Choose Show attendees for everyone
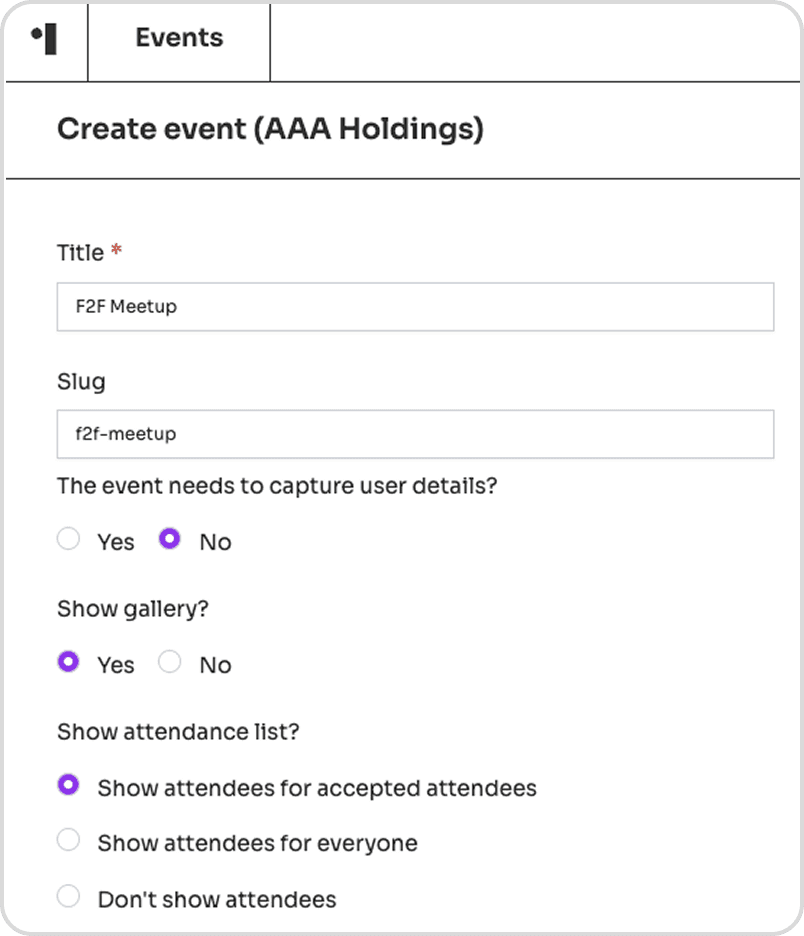Viewport: 804px width, 936px height. [x=69, y=840]
